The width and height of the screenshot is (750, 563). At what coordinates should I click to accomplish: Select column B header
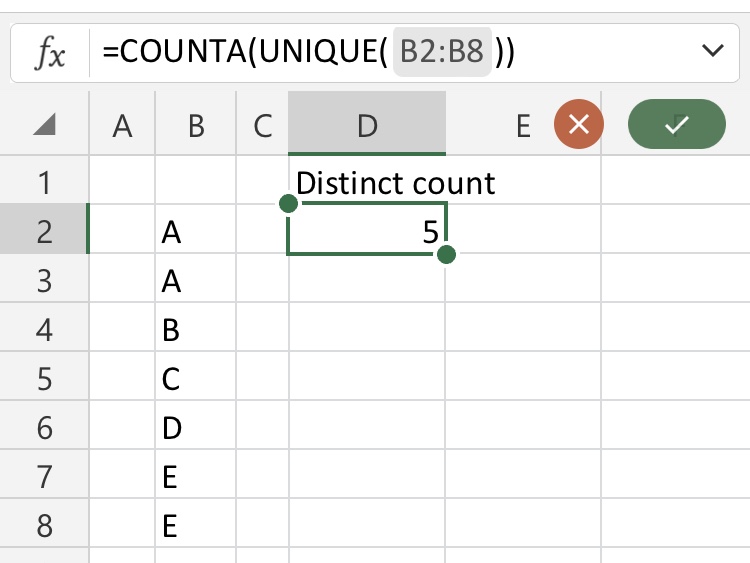196,126
